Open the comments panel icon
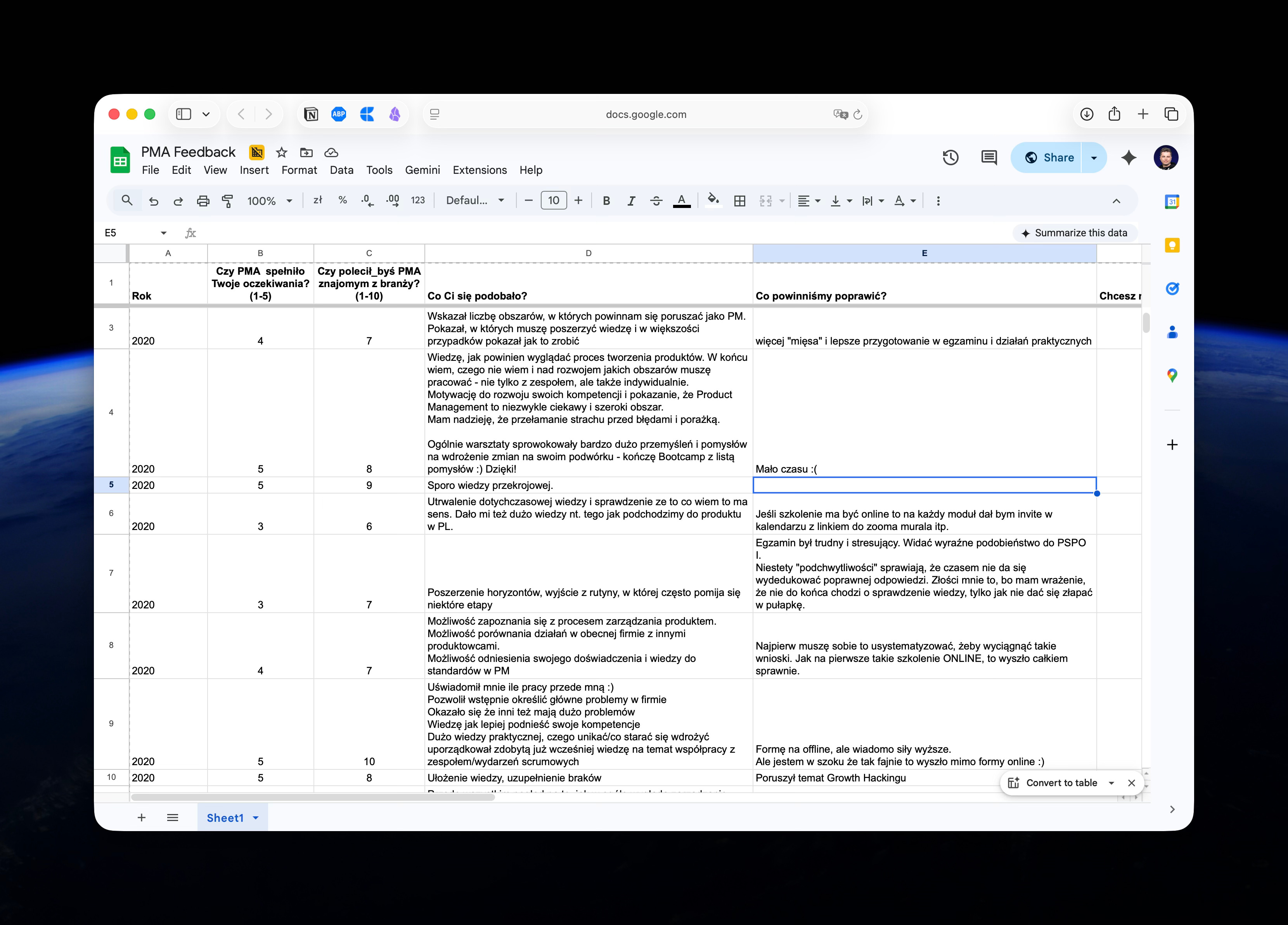The height and width of the screenshot is (925, 1288). 989,157
